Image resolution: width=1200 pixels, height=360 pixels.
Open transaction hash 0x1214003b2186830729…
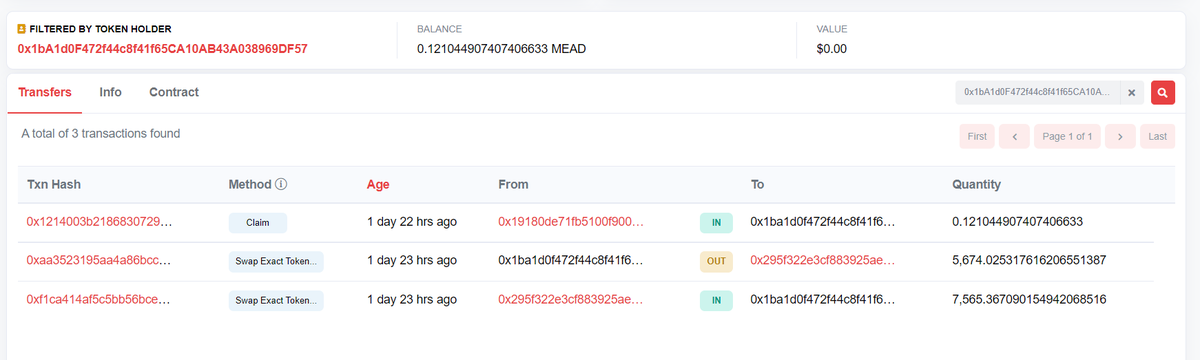(x=99, y=222)
